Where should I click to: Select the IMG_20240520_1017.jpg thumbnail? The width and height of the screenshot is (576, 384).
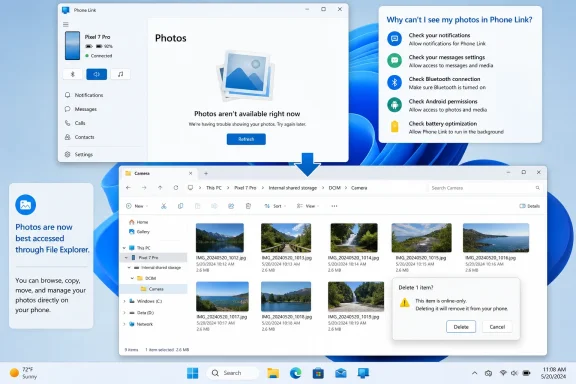222,297
